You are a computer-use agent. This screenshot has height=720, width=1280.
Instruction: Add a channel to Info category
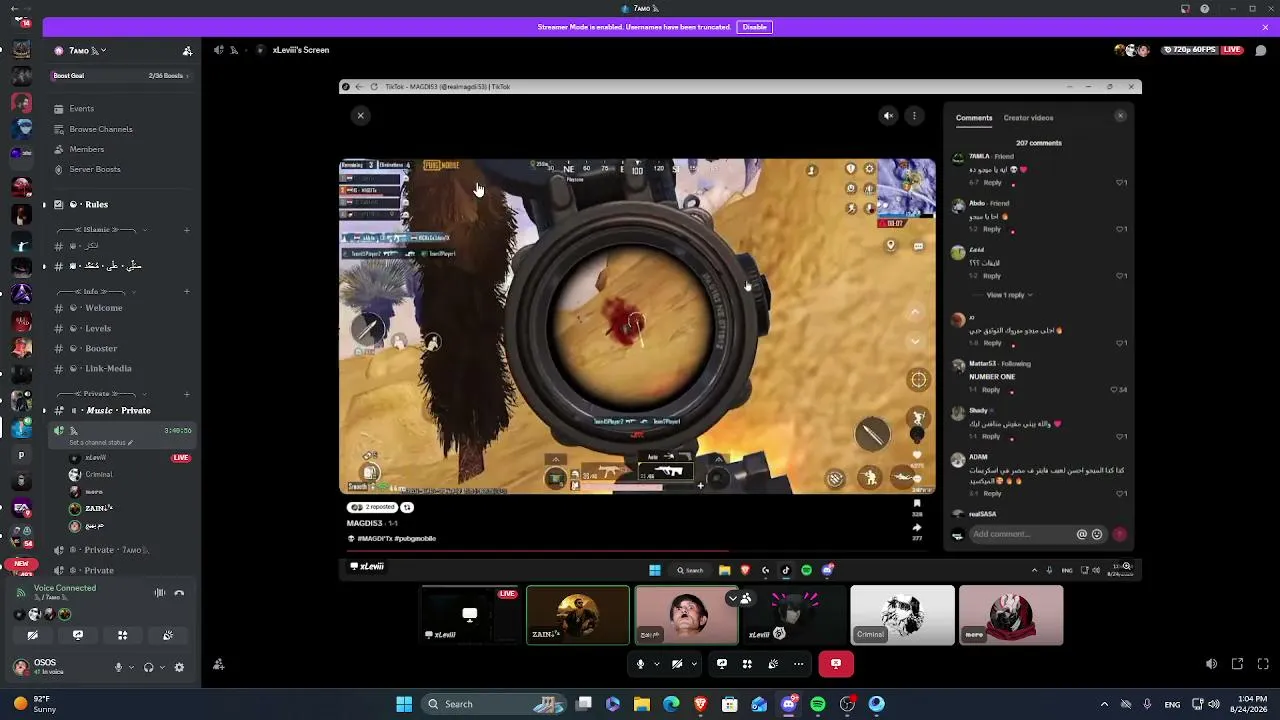click(187, 292)
